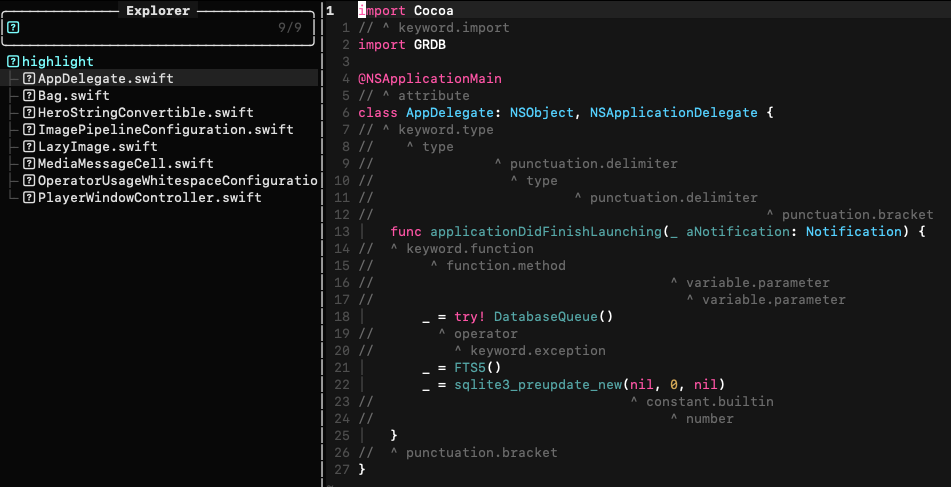Click the file icon beside HeroStringConvertible.swift

pos(29,113)
